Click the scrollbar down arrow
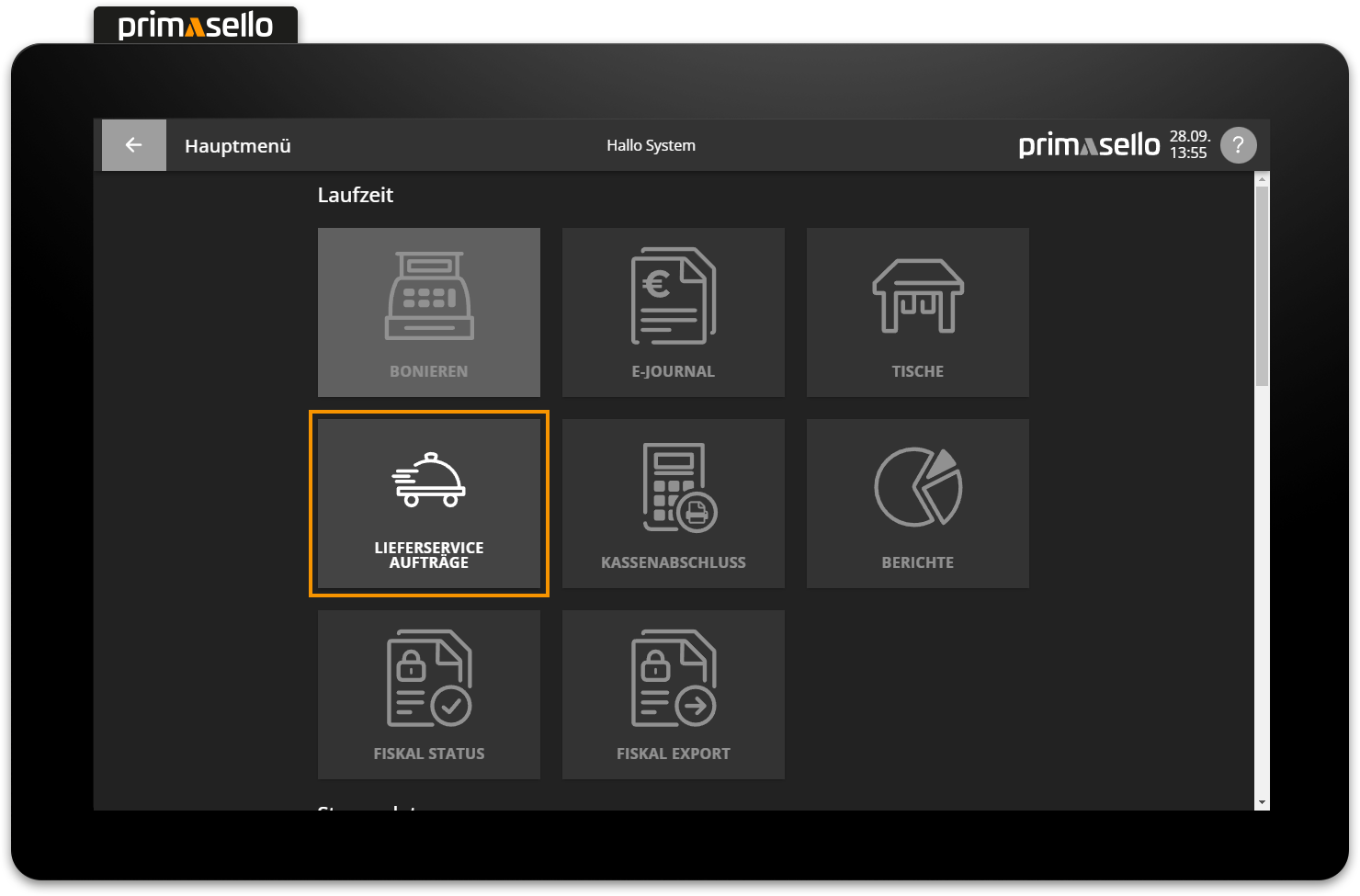Viewport: 1360px width, 896px height. coord(1262,802)
